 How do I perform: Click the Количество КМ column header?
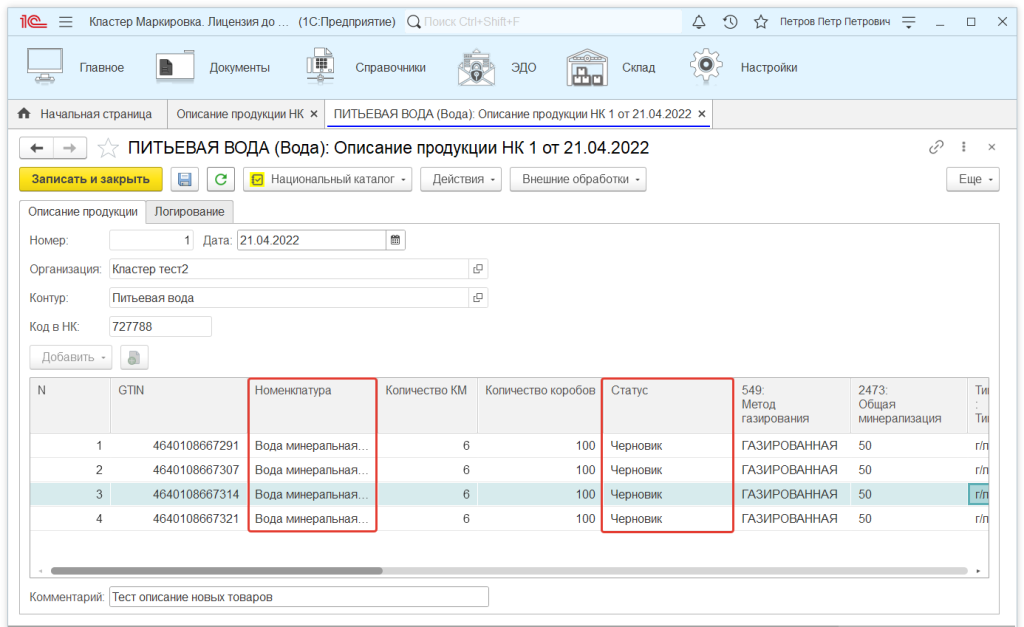pyautogui.click(x=427, y=405)
